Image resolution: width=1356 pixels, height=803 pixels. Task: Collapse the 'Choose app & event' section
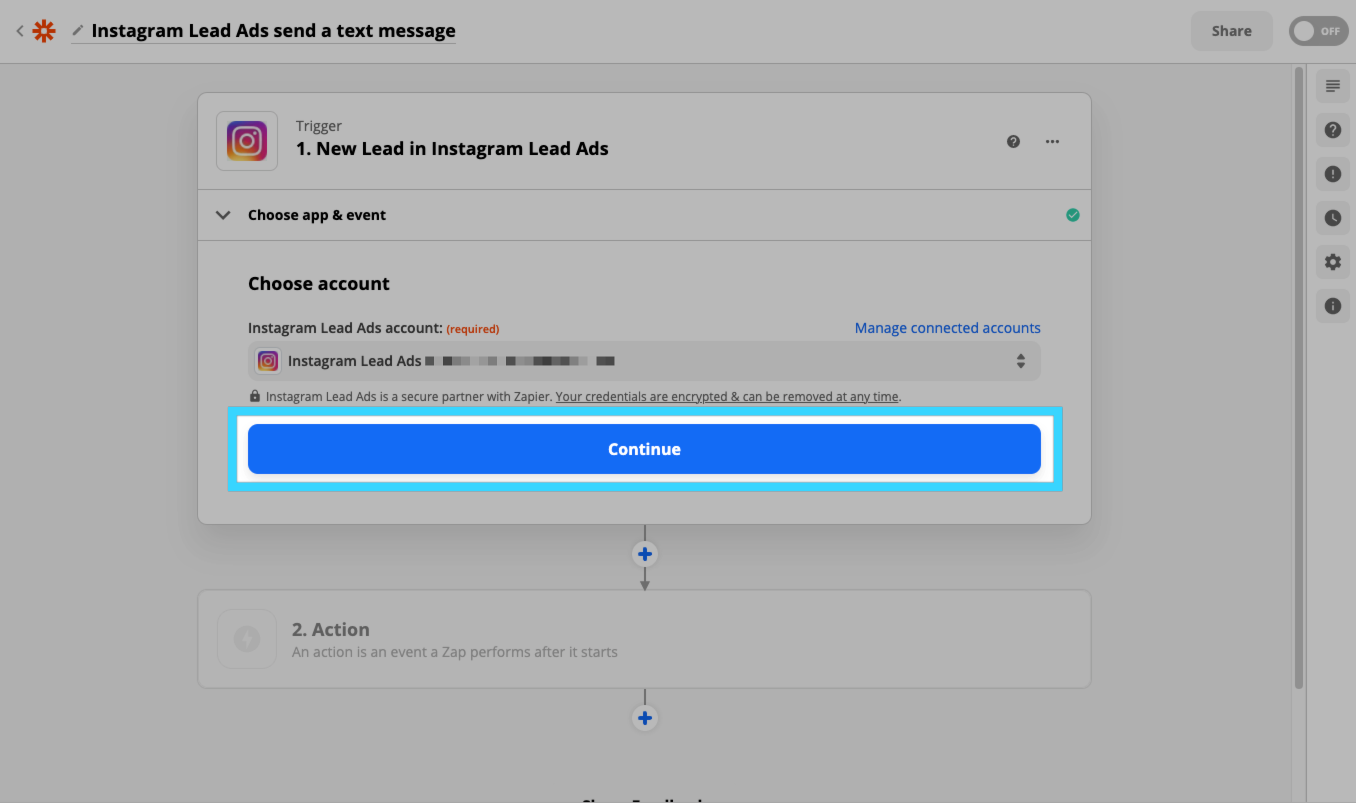tap(644, 215)
